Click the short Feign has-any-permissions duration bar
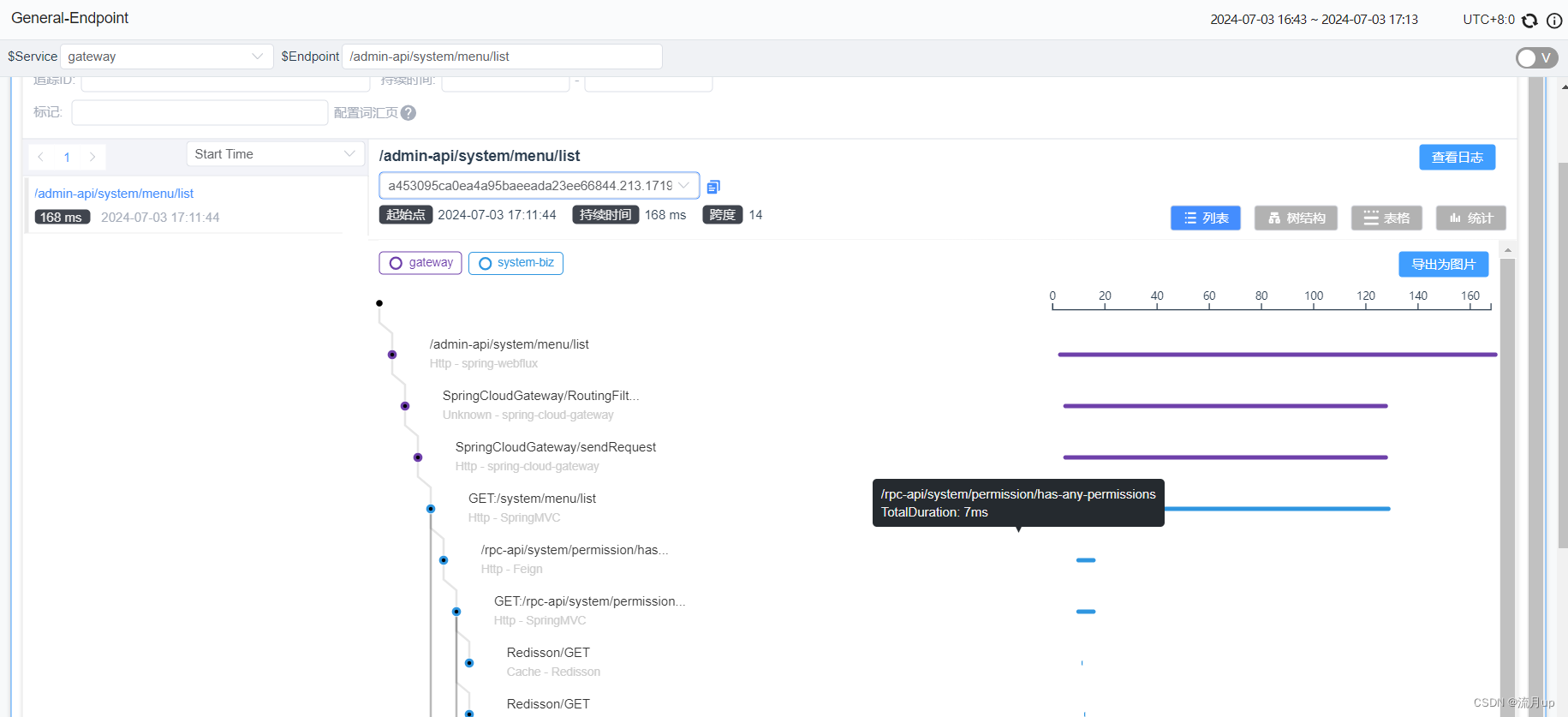 coord(1086,560)
